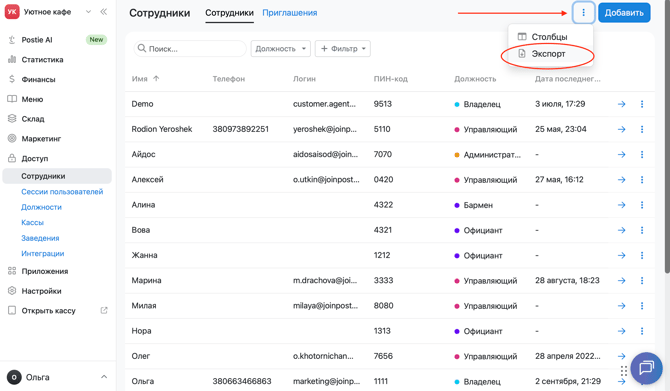Collapse the sidebar with double chevron icon
Viewport: 670px width, 391px height.
click(103, 12)
